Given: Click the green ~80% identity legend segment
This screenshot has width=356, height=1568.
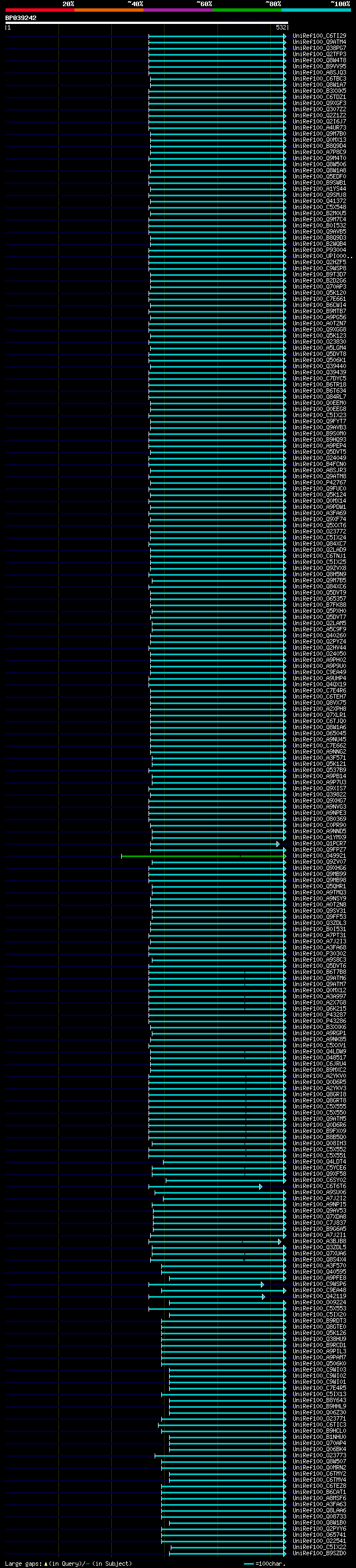Looking at the screenshot, I should tap(247, 10).
